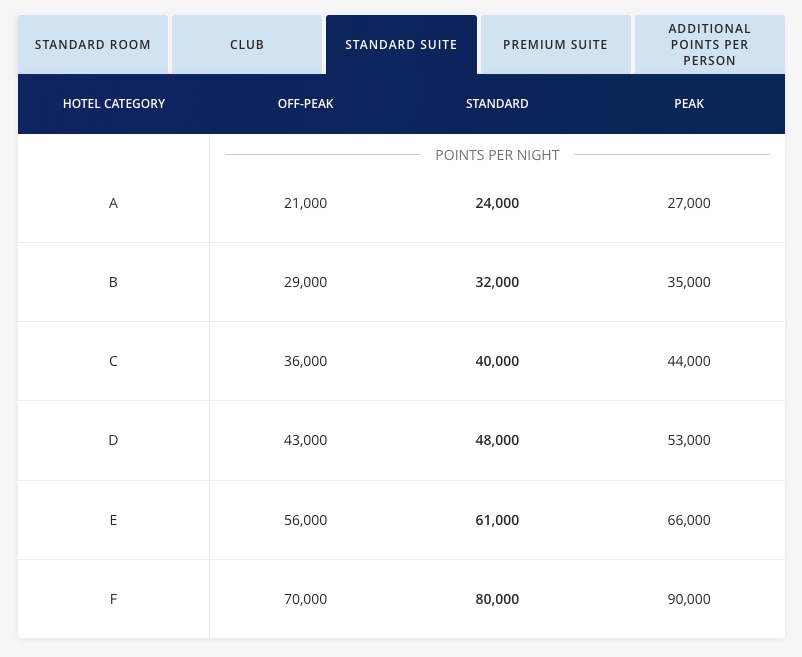Select the Standard Suite tab
Screen dimensions: 802x657
(x=401, y=44)
